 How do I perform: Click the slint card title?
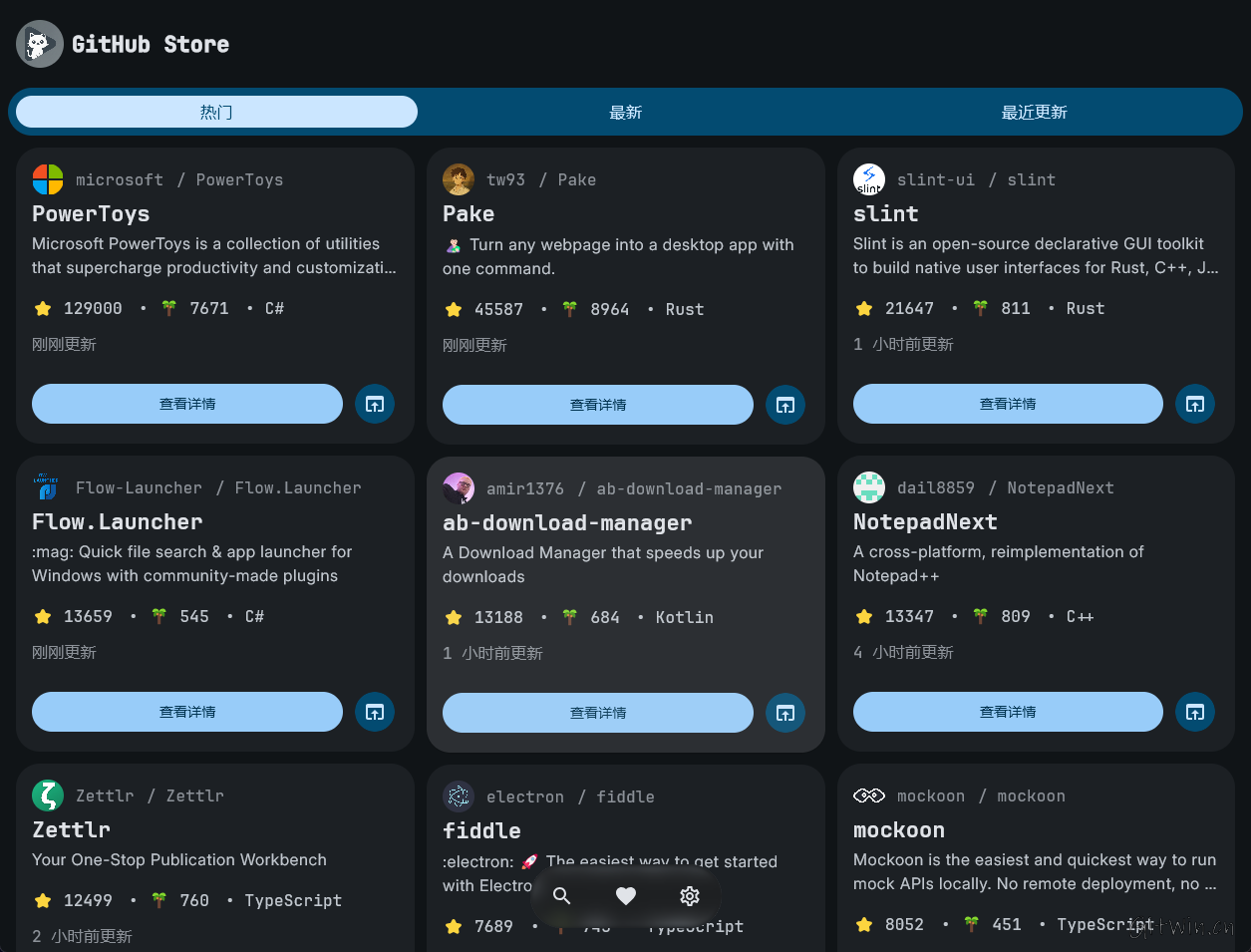886,213
